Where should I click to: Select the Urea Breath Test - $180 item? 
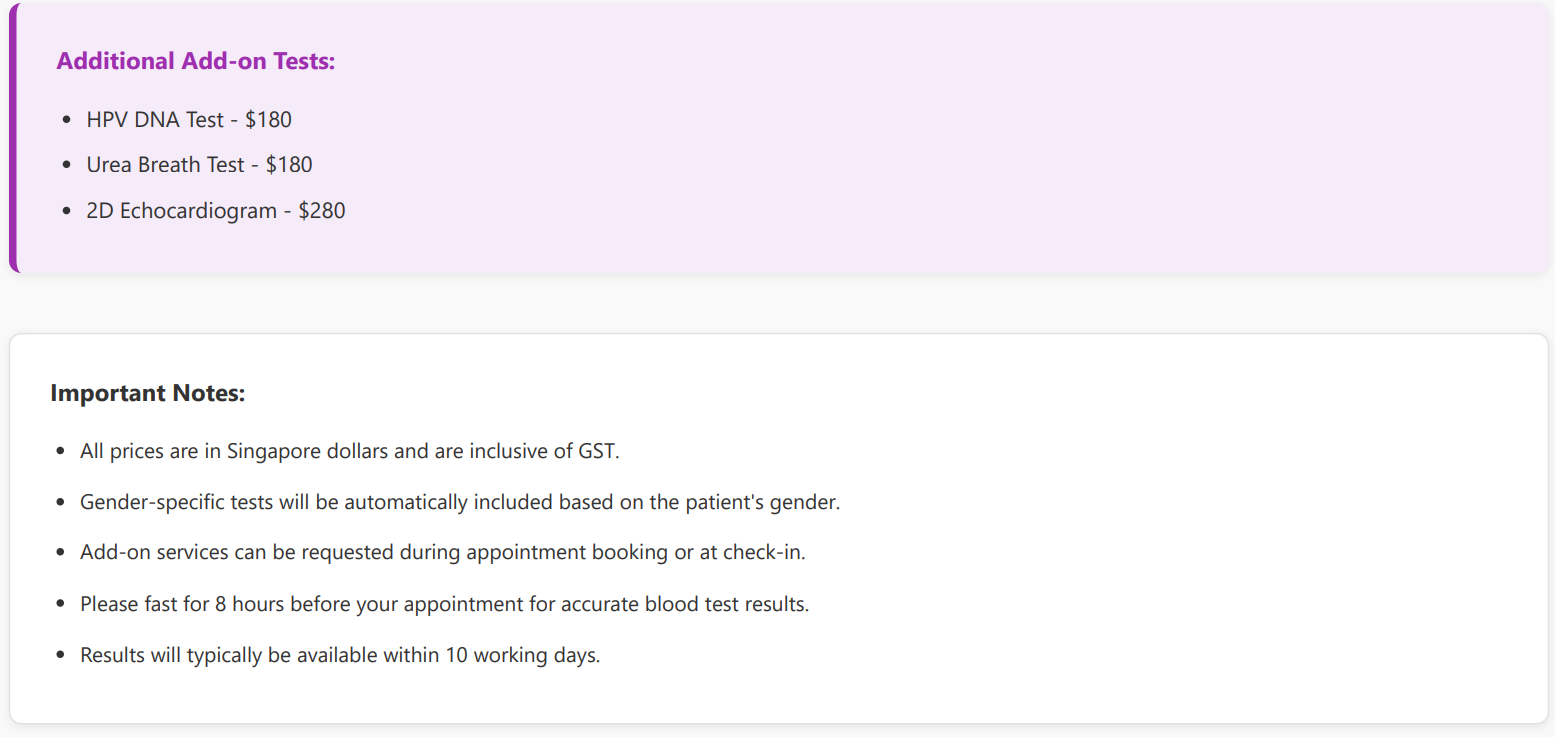pyautogui.click(x=200, y=165)
